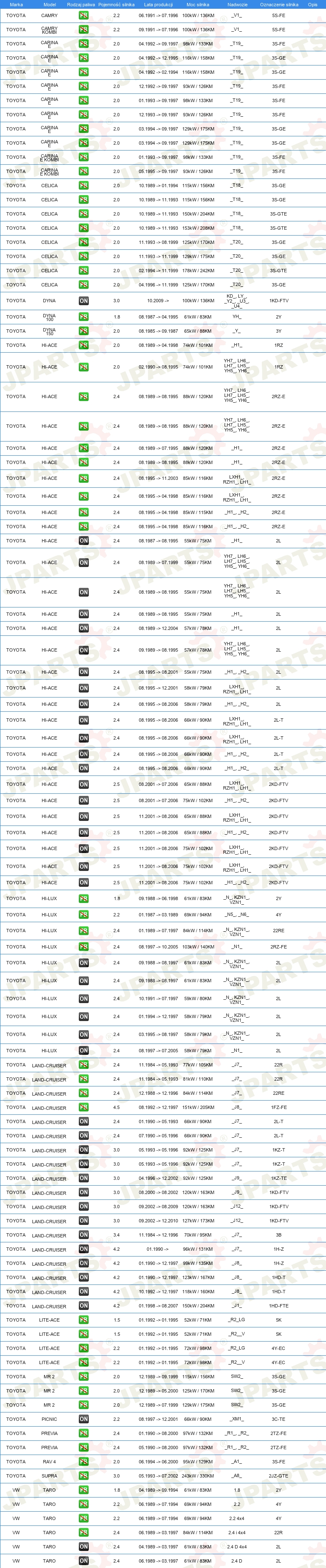Click the power value 150kW / 204KM in 1HD-FTE row
Screen dimensions: 326x1568
(198, 1306)
